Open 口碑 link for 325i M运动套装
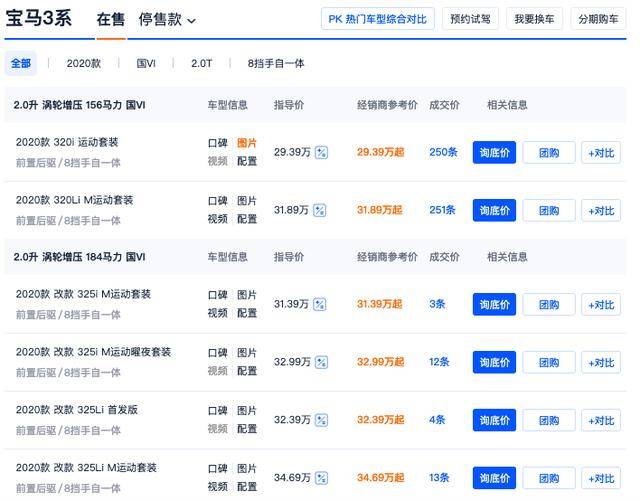Image resolution: width=640 pixels, height=501 pixels. pyautogui.click(x=218, y=295)
